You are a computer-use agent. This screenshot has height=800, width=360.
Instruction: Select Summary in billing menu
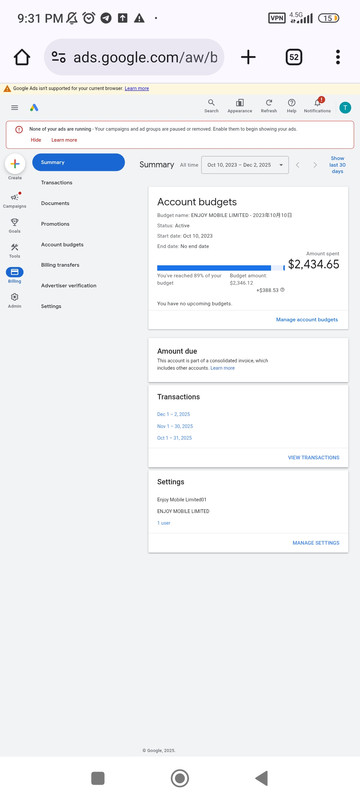[x=79, y=162]
